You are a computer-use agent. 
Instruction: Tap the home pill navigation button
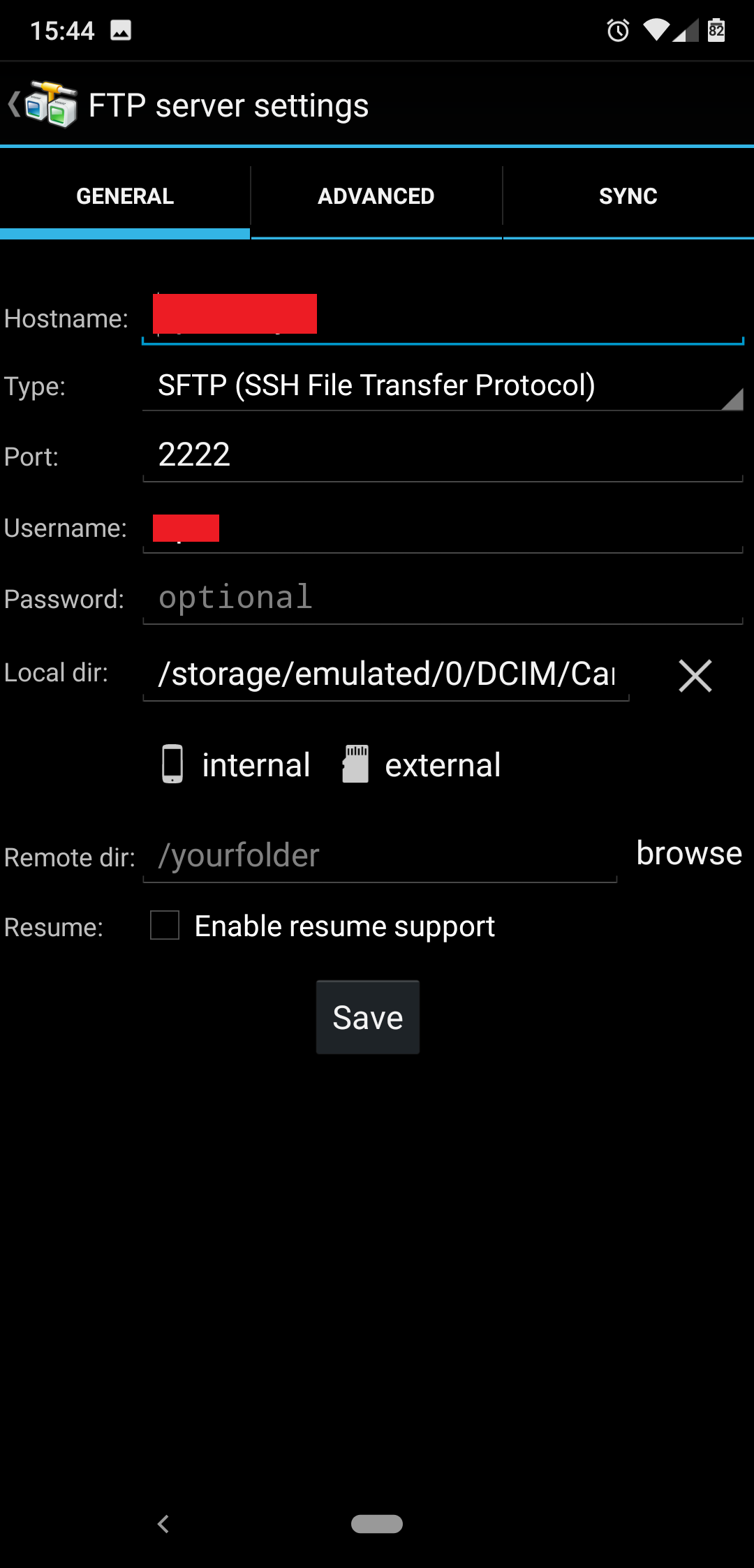(377, 1524)
